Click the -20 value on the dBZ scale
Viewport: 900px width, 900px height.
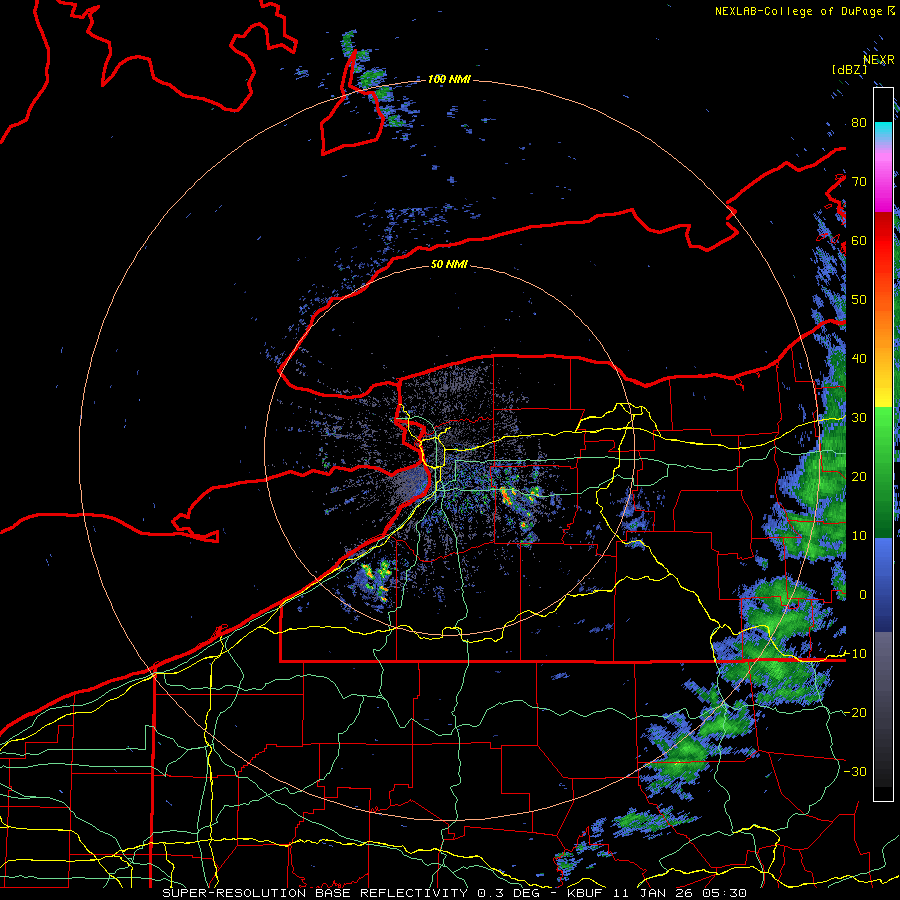pyautogui.click(x=855, y=712)
